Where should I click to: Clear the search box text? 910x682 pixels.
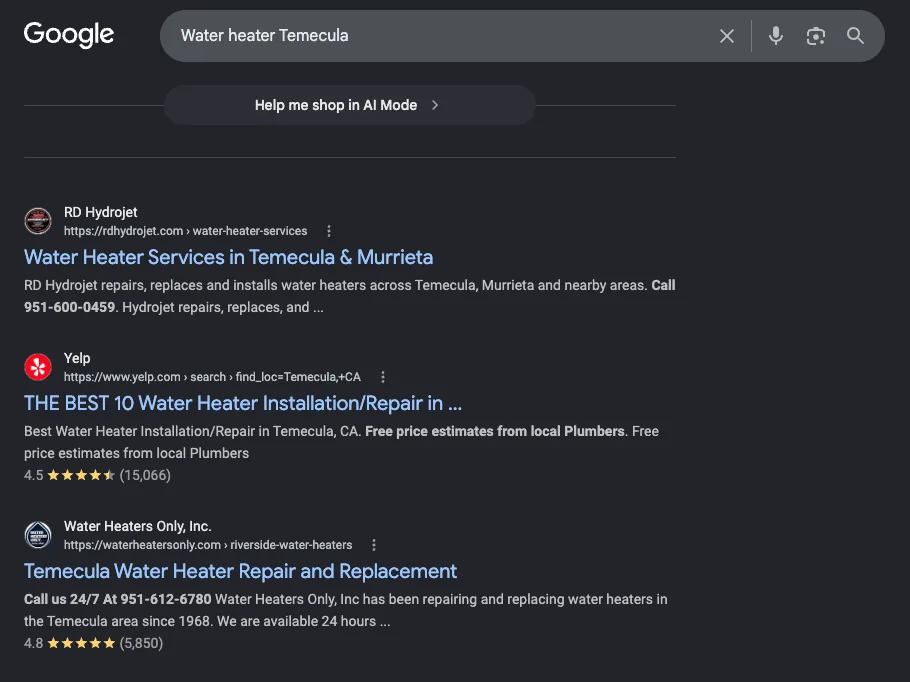[x=727, y=36]
